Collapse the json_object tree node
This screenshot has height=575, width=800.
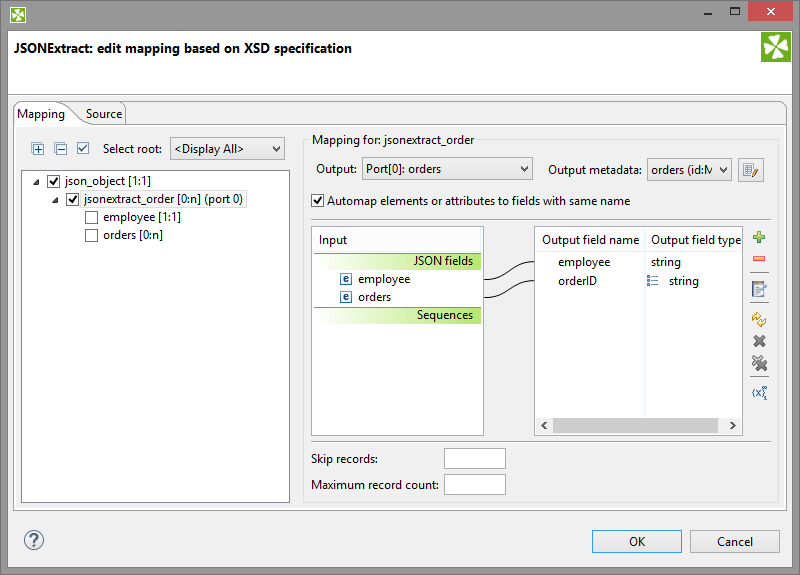38,182
